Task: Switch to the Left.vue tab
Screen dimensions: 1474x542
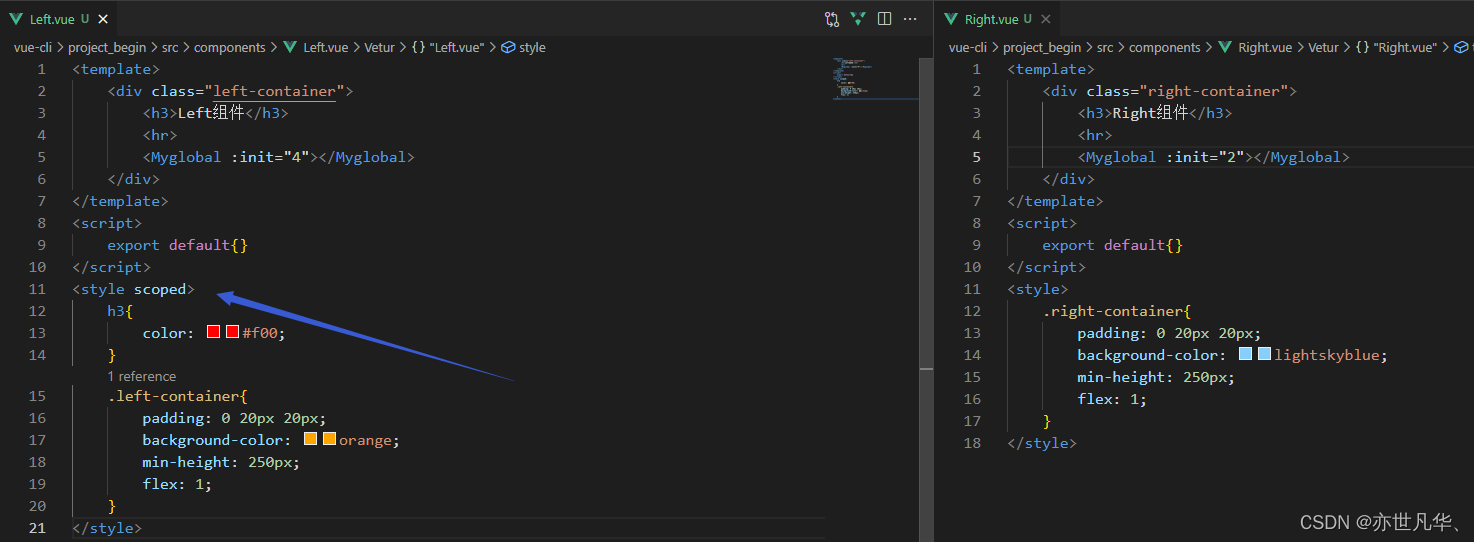Action: pyautogui.click(x=59, y=19)
